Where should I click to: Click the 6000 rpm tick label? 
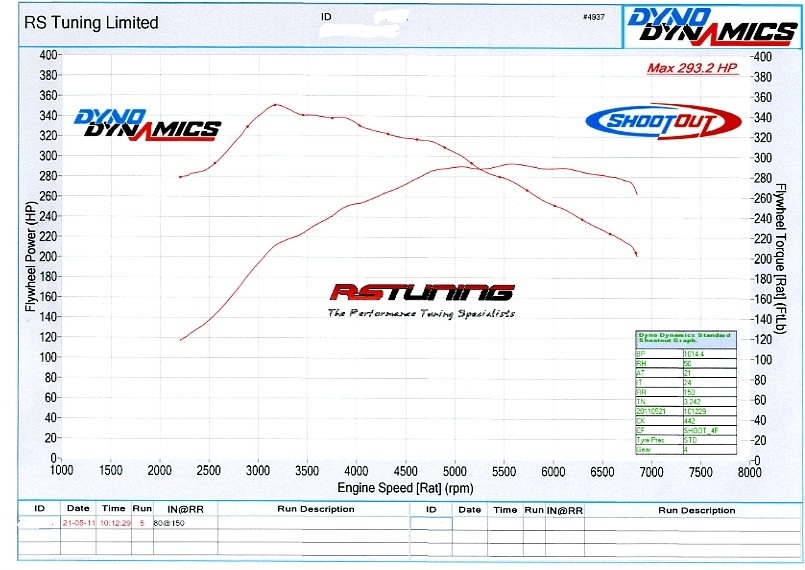(x=553, y=471)
